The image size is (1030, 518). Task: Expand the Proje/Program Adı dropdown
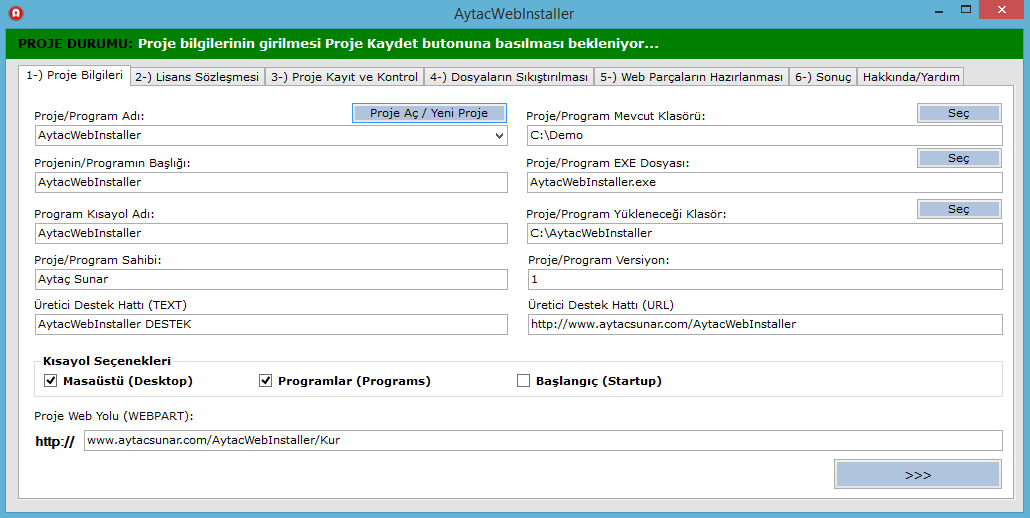[x=499, y=135]
